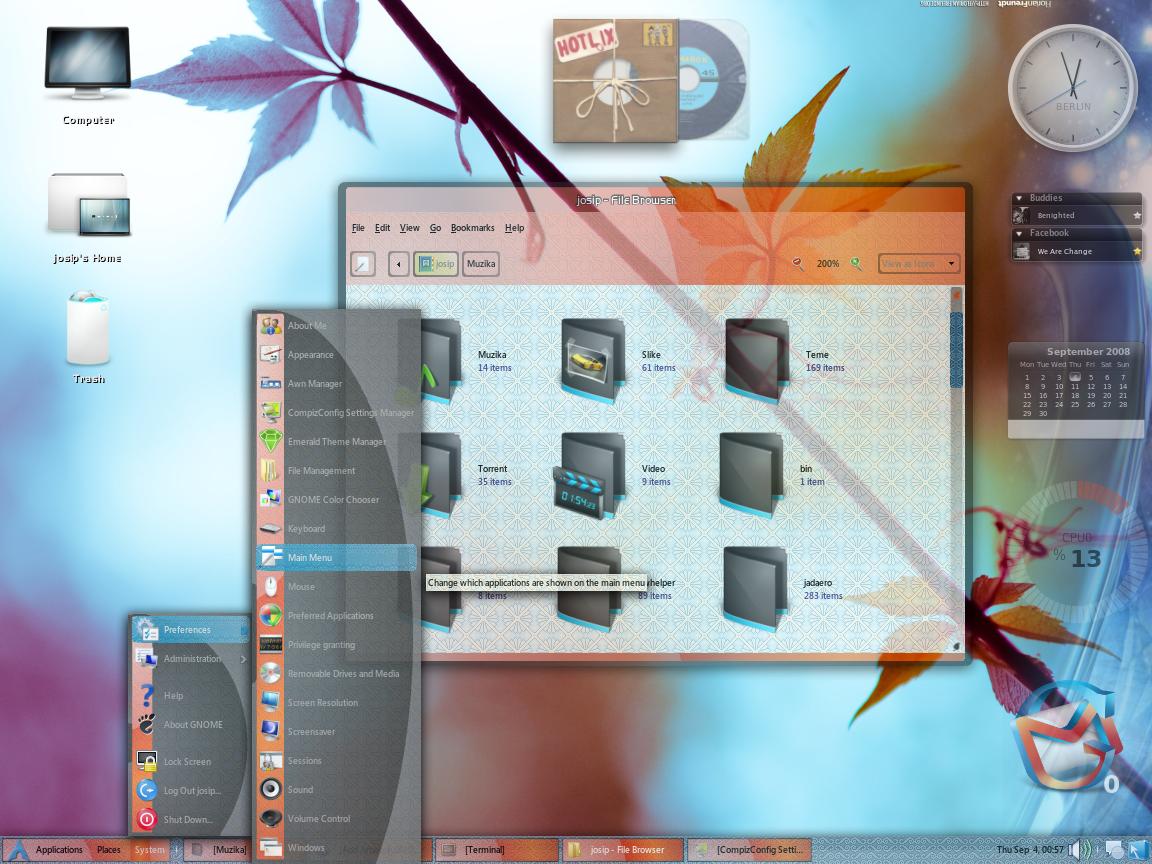Open the View as Icons dropdown
Screen dimensions: 1152x864
pos(918,264)
